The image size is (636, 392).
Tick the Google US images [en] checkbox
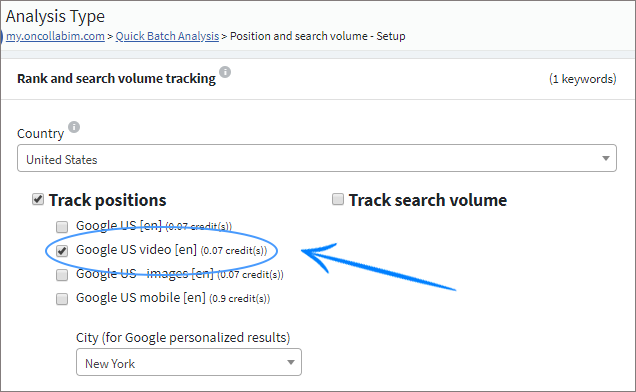click(62, 275)
